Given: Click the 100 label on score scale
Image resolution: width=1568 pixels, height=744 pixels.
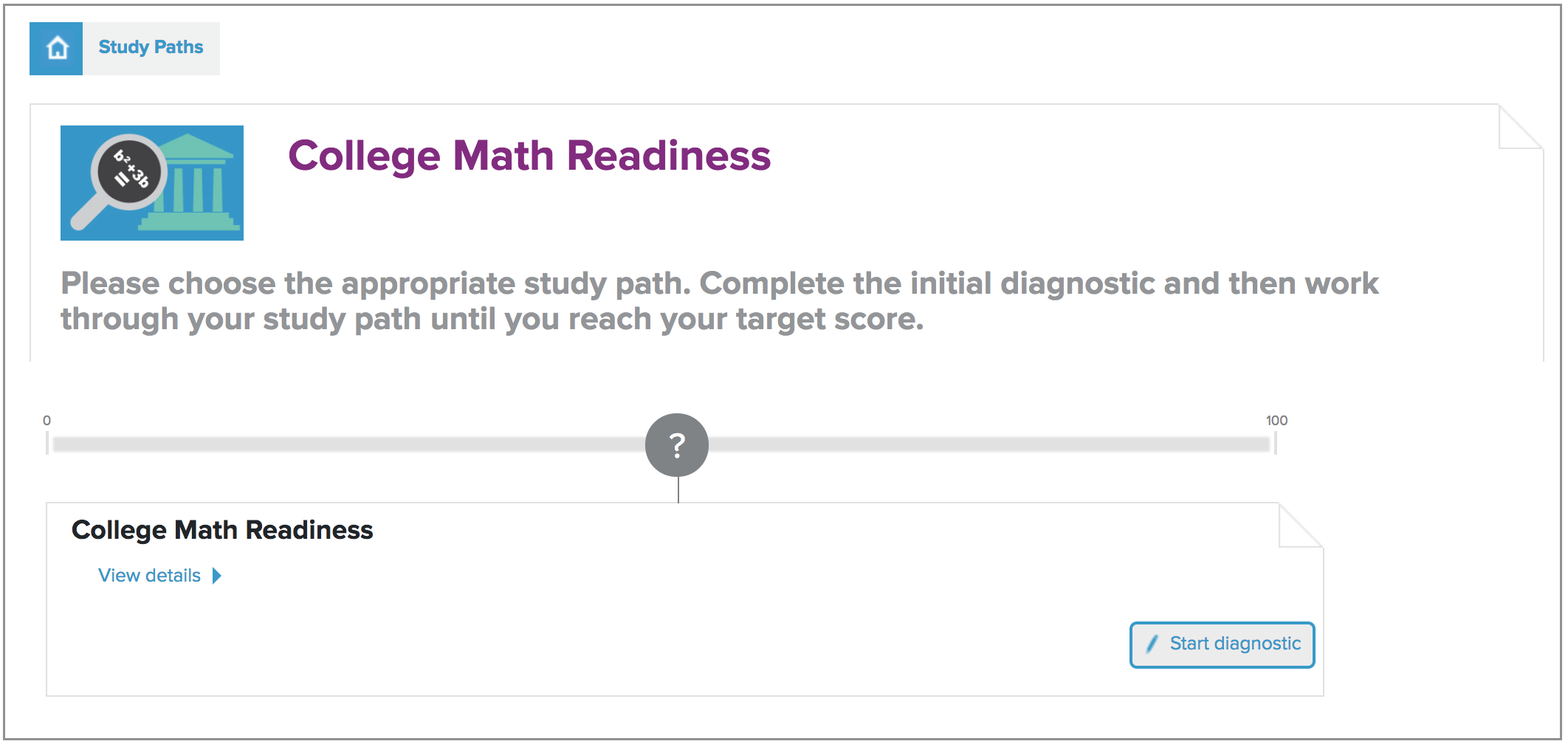Looking at the screenshot, I should [1276, 421].
